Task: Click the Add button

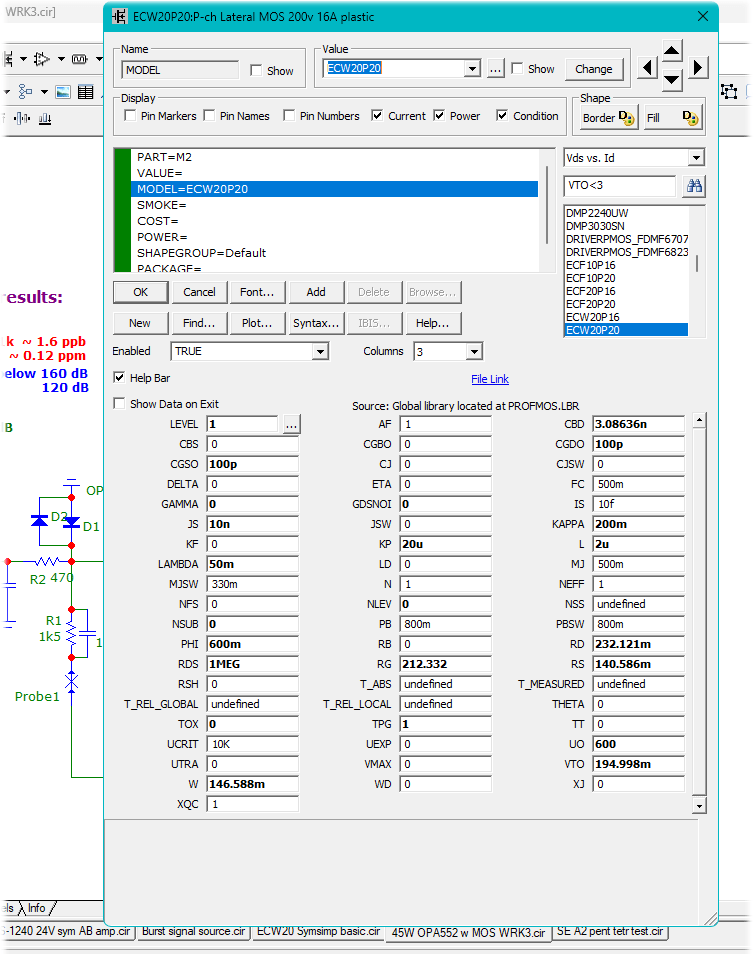Action: click(316, 292)
